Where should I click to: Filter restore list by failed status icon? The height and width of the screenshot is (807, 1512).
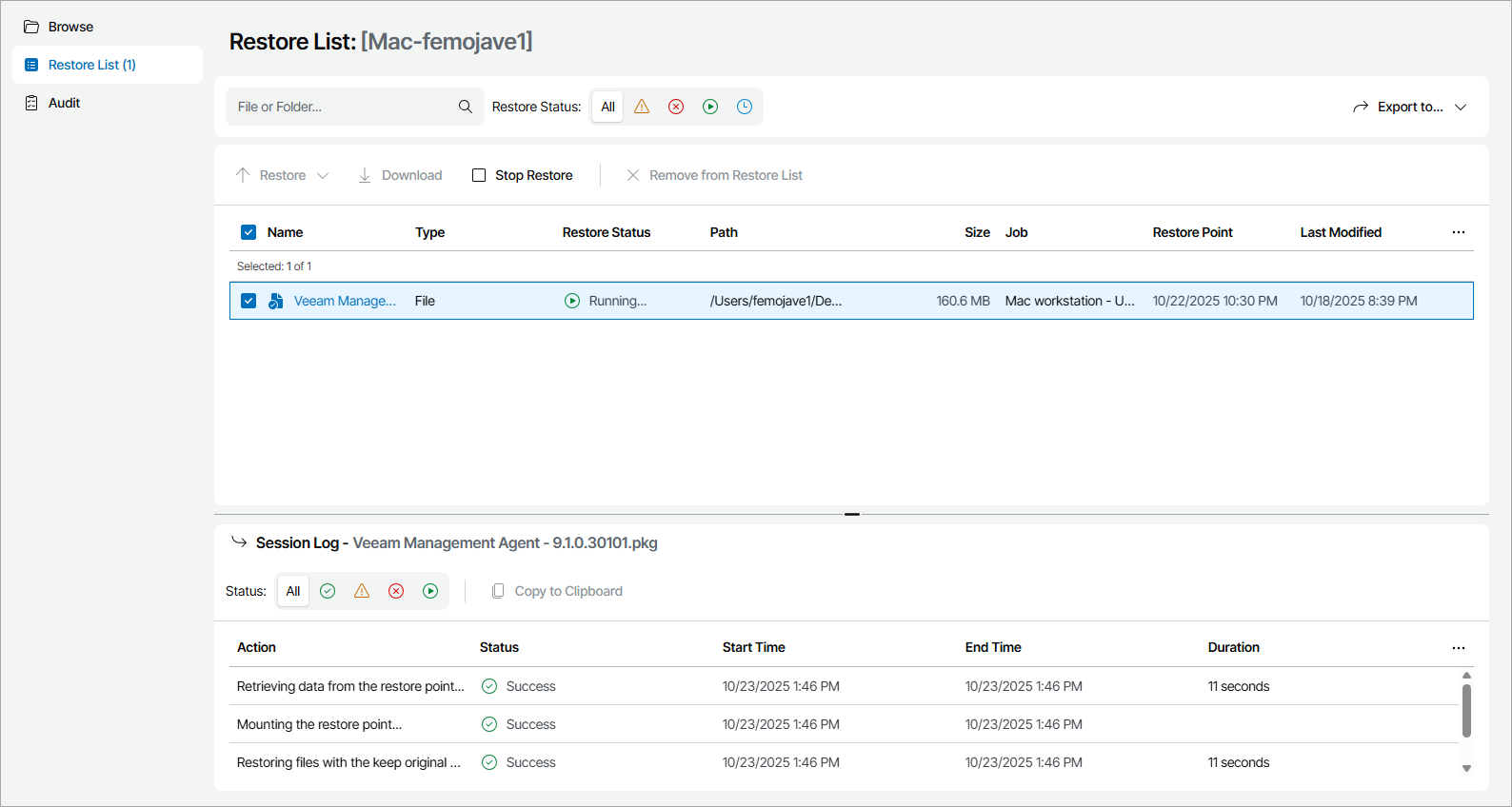click(x=676, y=107)
